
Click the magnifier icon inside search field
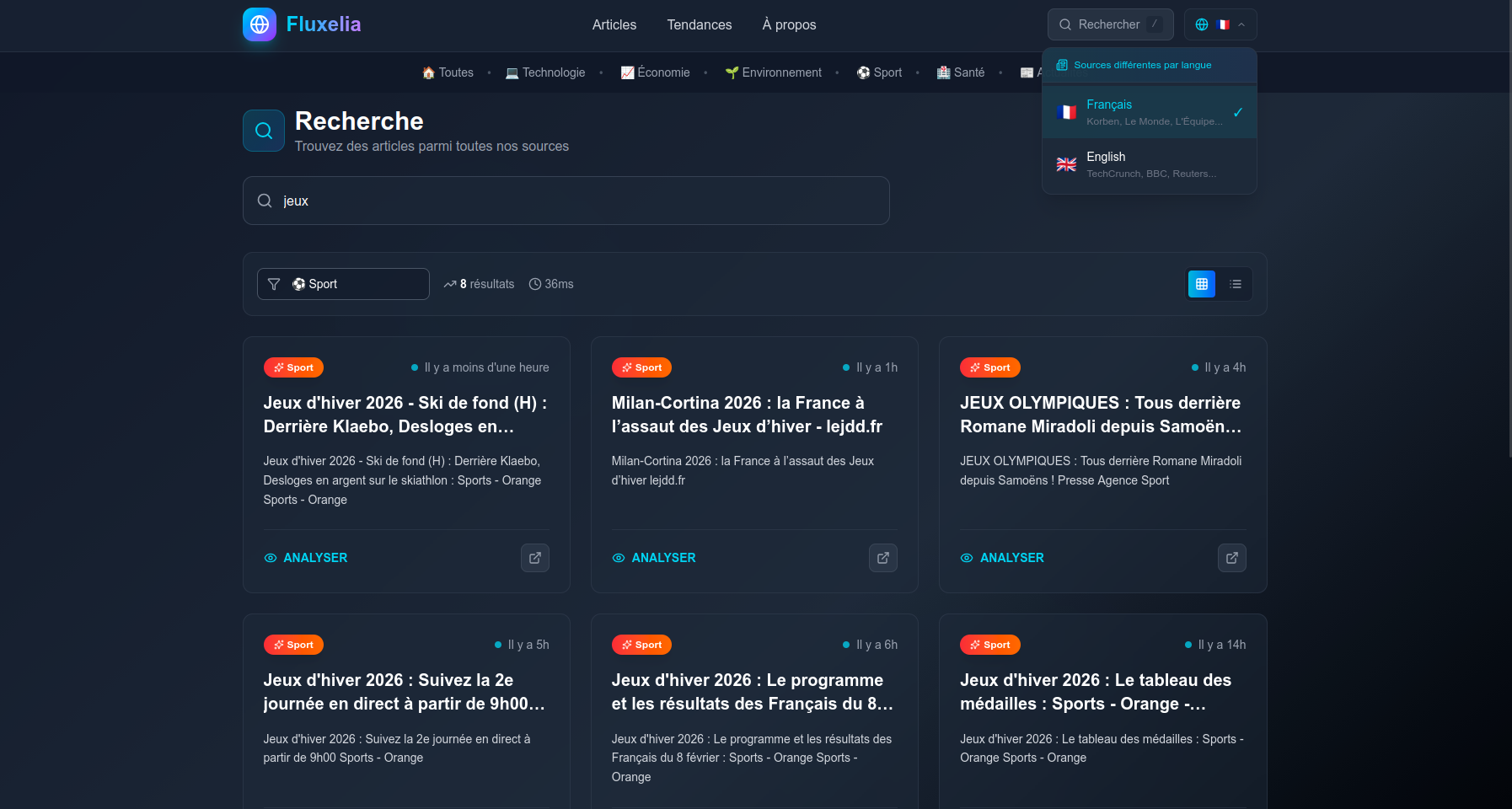coord(265,201)
